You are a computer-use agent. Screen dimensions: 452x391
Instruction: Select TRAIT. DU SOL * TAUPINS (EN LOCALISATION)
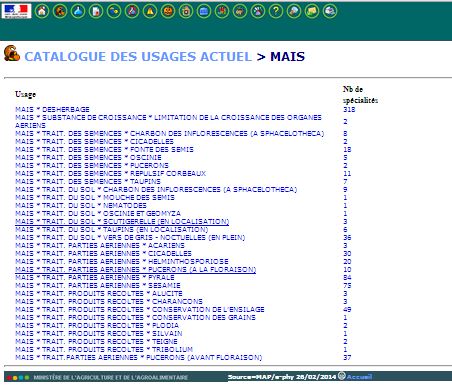(112, 229)
